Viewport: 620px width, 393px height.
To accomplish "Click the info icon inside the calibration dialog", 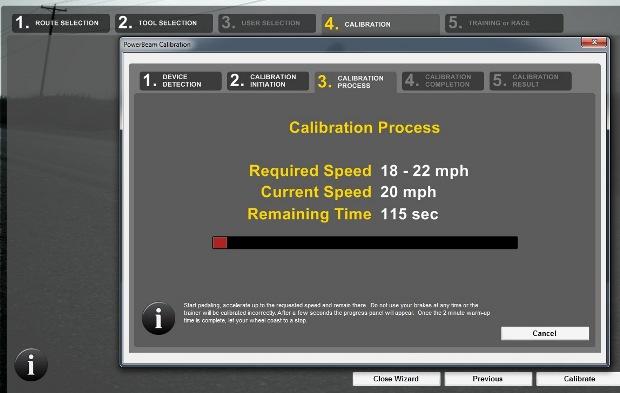I will 159,318.
